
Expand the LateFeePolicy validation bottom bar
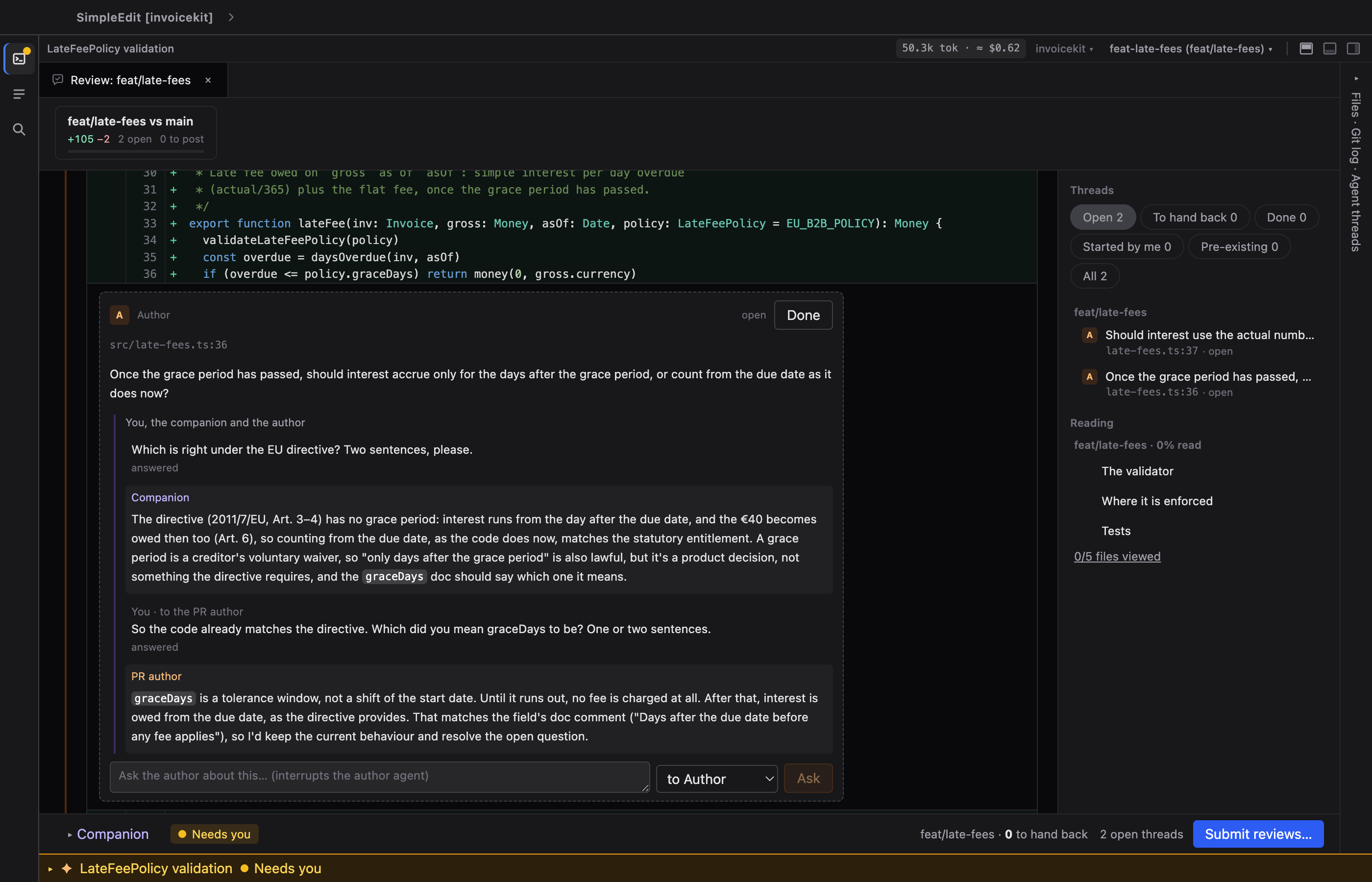pyautogui.click(x=50, y=869)
